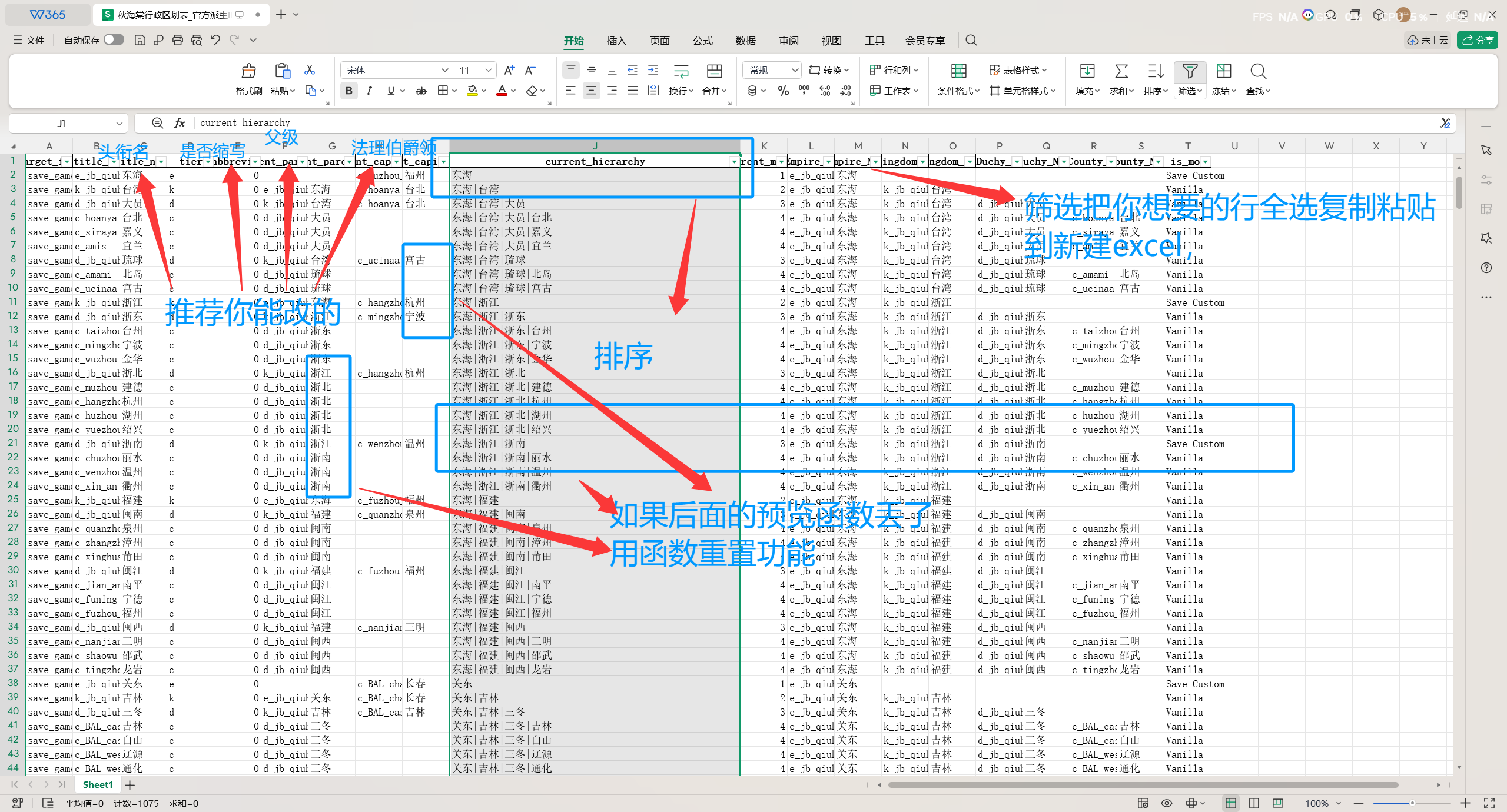Click the 未上云 cloud status button

pyautogui.click(x=1428, y=40)
